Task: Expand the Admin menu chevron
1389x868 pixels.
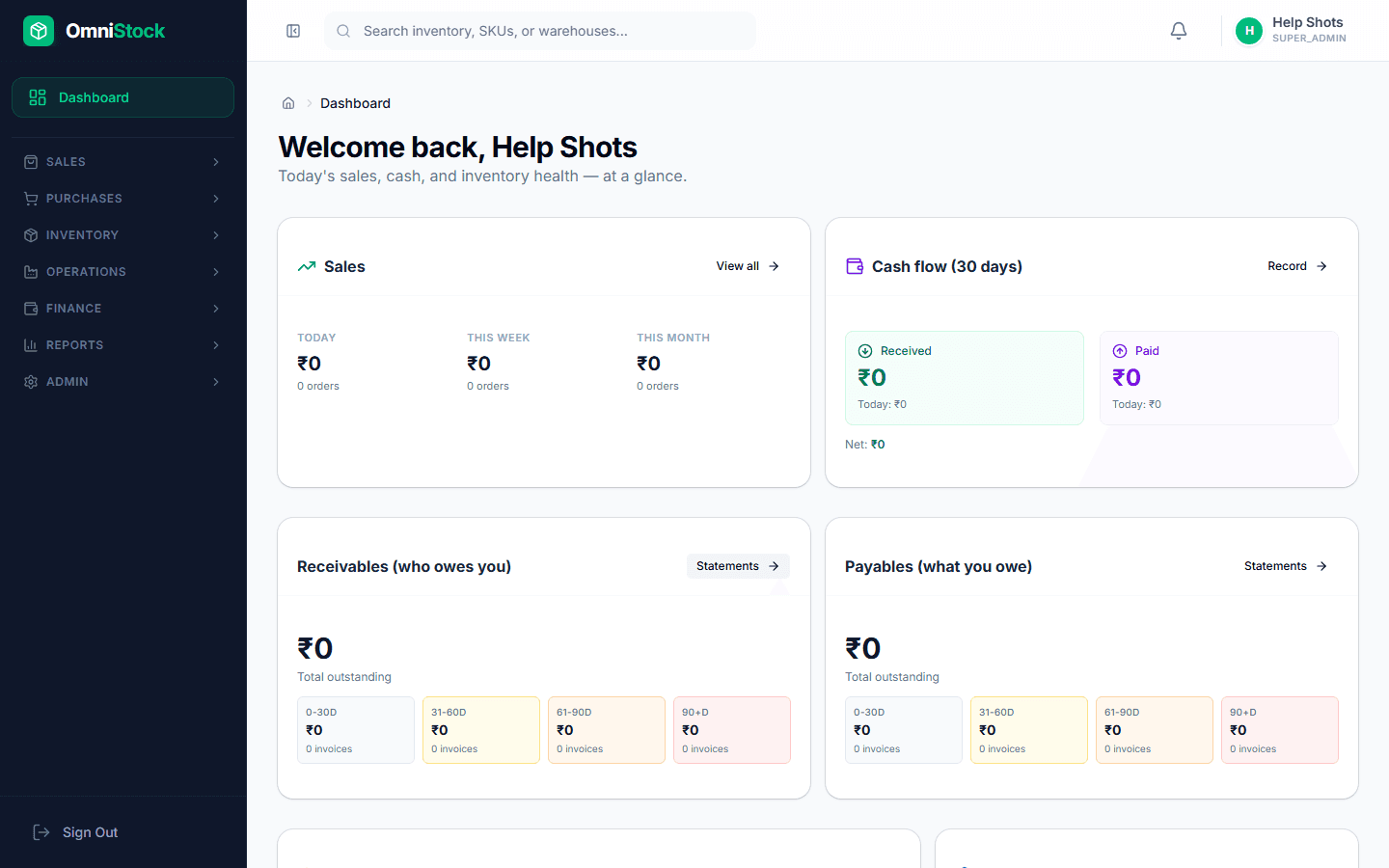Action: coord(216,382)
